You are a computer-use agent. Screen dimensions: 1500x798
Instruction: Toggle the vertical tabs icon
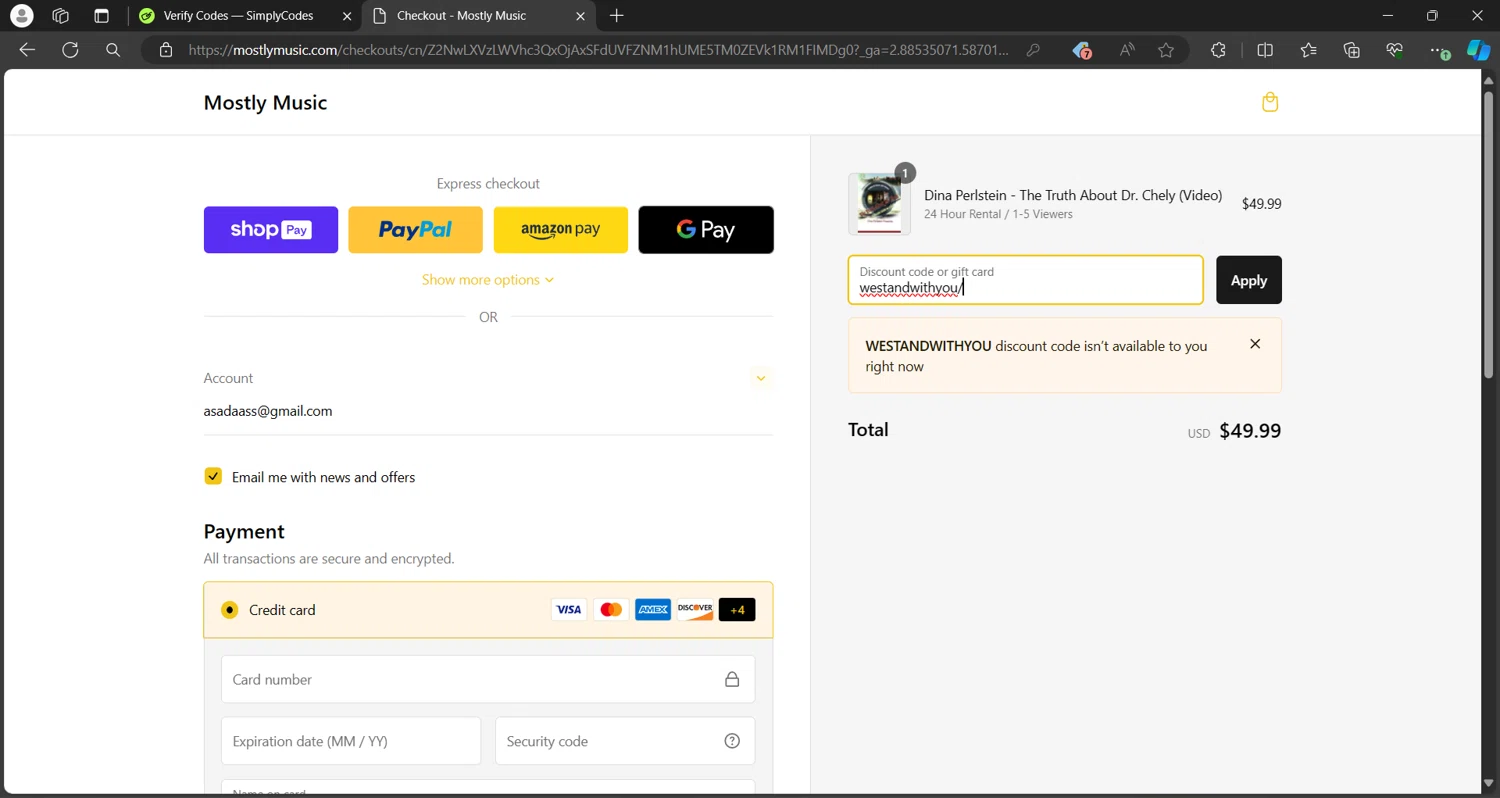point(101,16)
